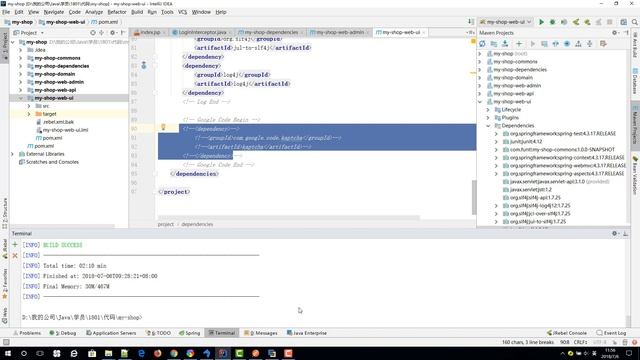Hide Terminal panel icon

pos(625,233)
